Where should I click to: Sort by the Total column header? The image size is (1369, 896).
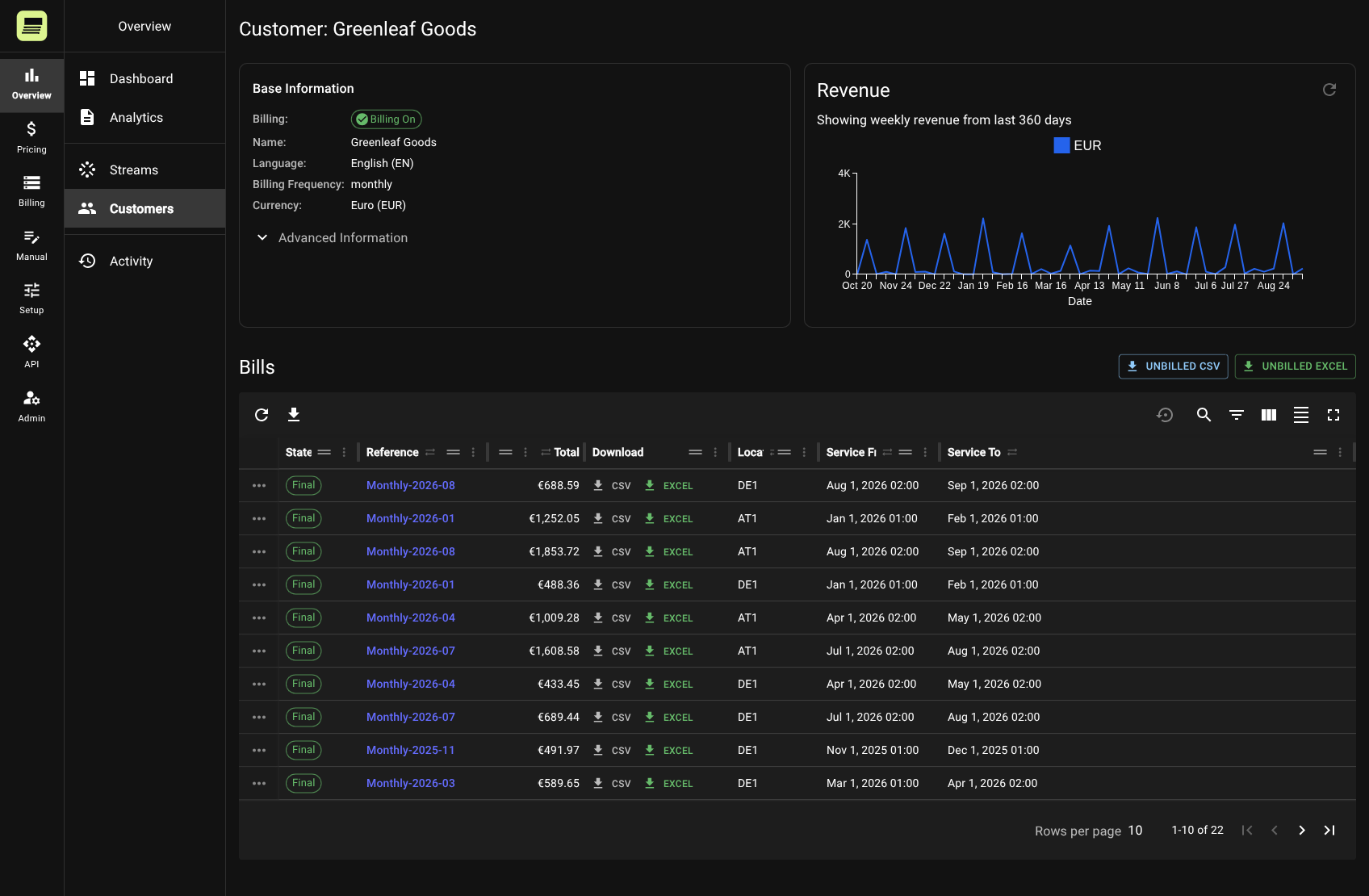566,452
